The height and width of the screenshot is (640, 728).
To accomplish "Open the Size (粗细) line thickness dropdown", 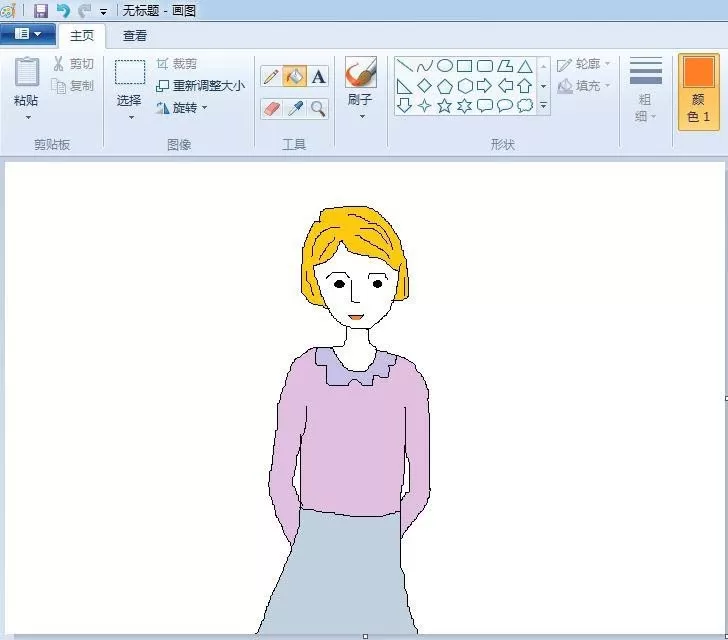I will click(x=645, y=88).
